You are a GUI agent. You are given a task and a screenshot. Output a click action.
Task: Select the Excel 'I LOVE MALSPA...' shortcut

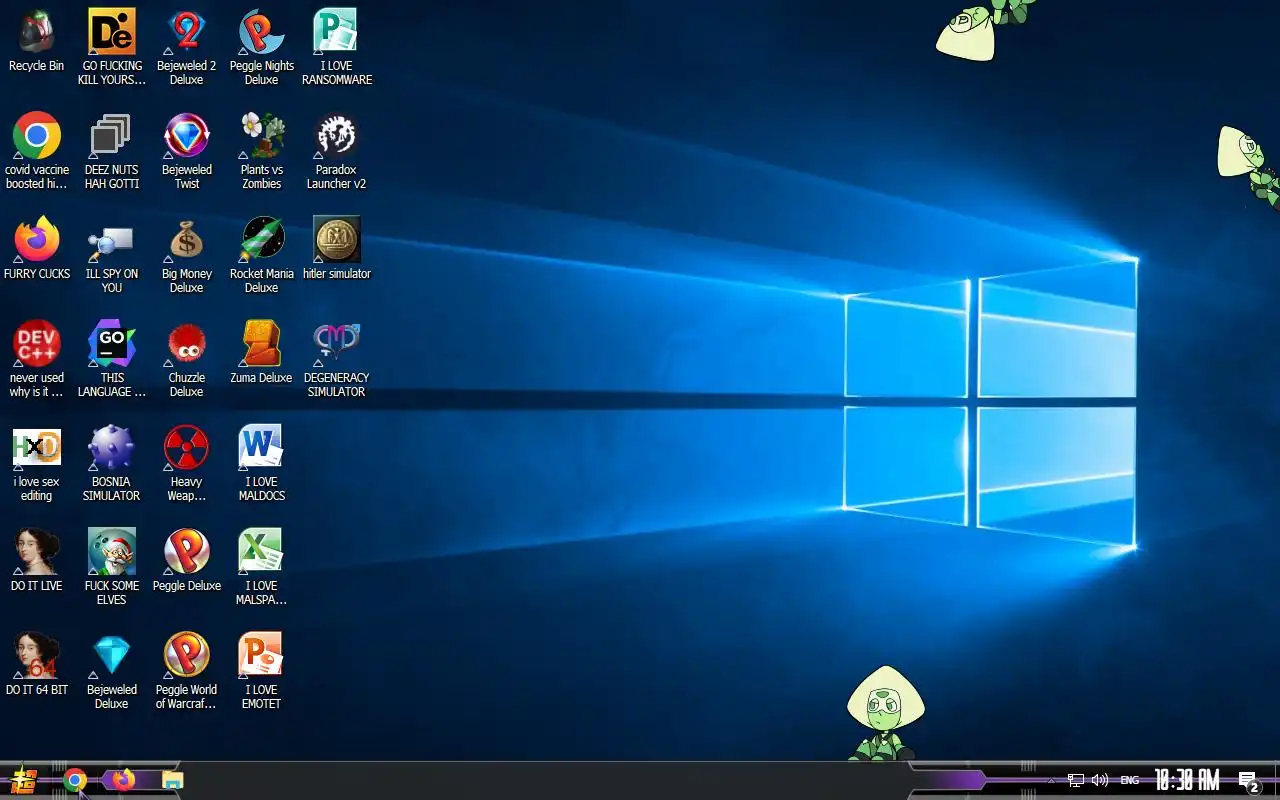262,567
